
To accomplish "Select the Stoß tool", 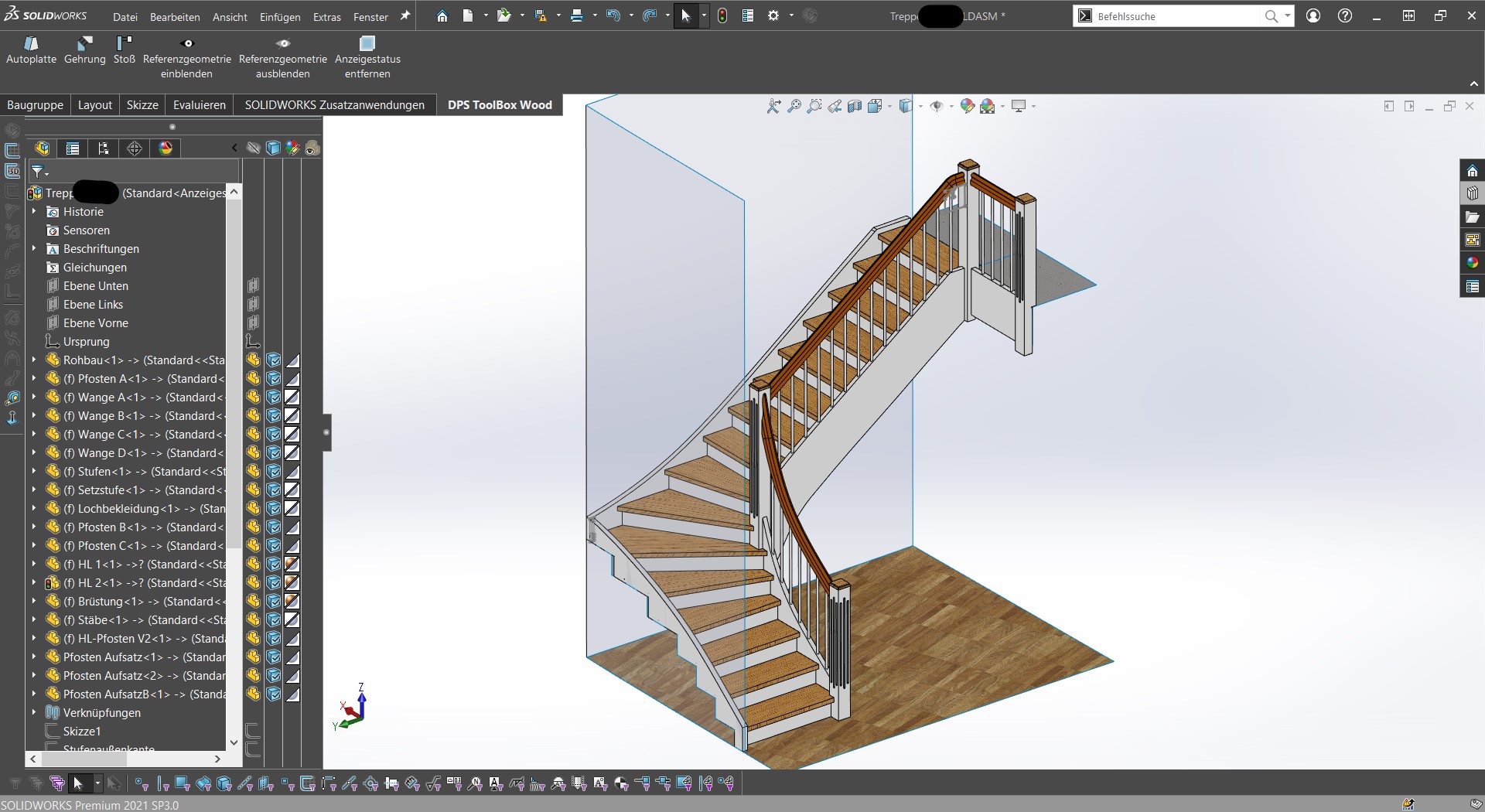I will [124, 50].
